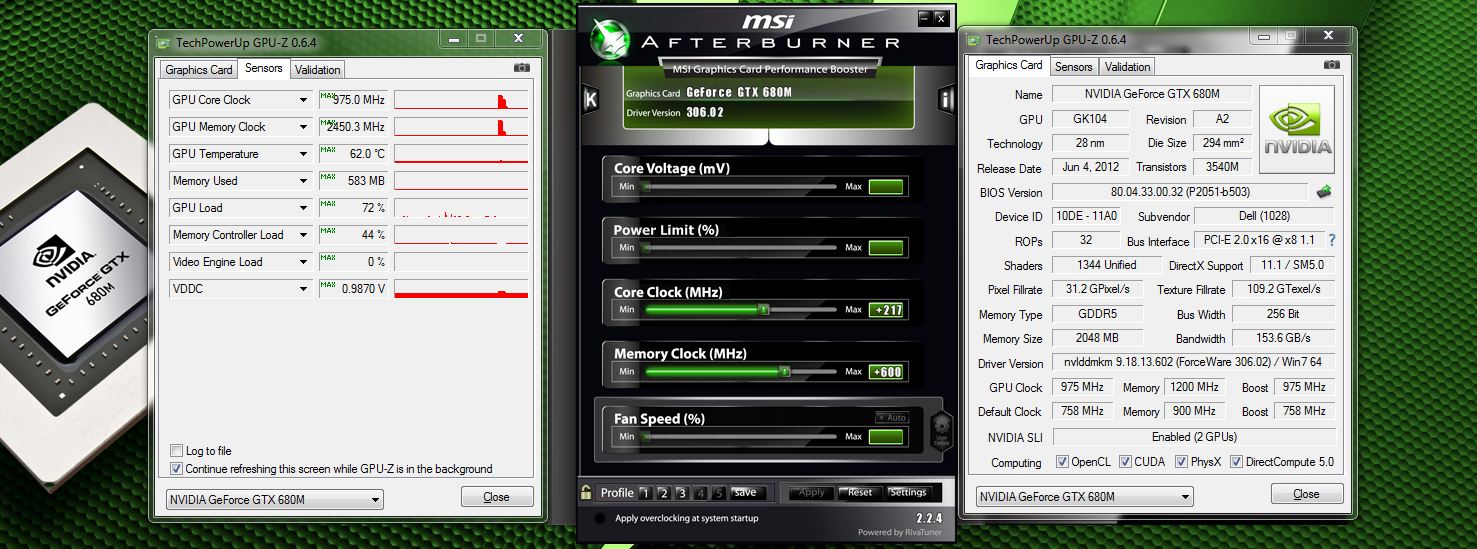Click the Fan Speed slider track
Screen dimensions: 1477x549
[740, 437]
